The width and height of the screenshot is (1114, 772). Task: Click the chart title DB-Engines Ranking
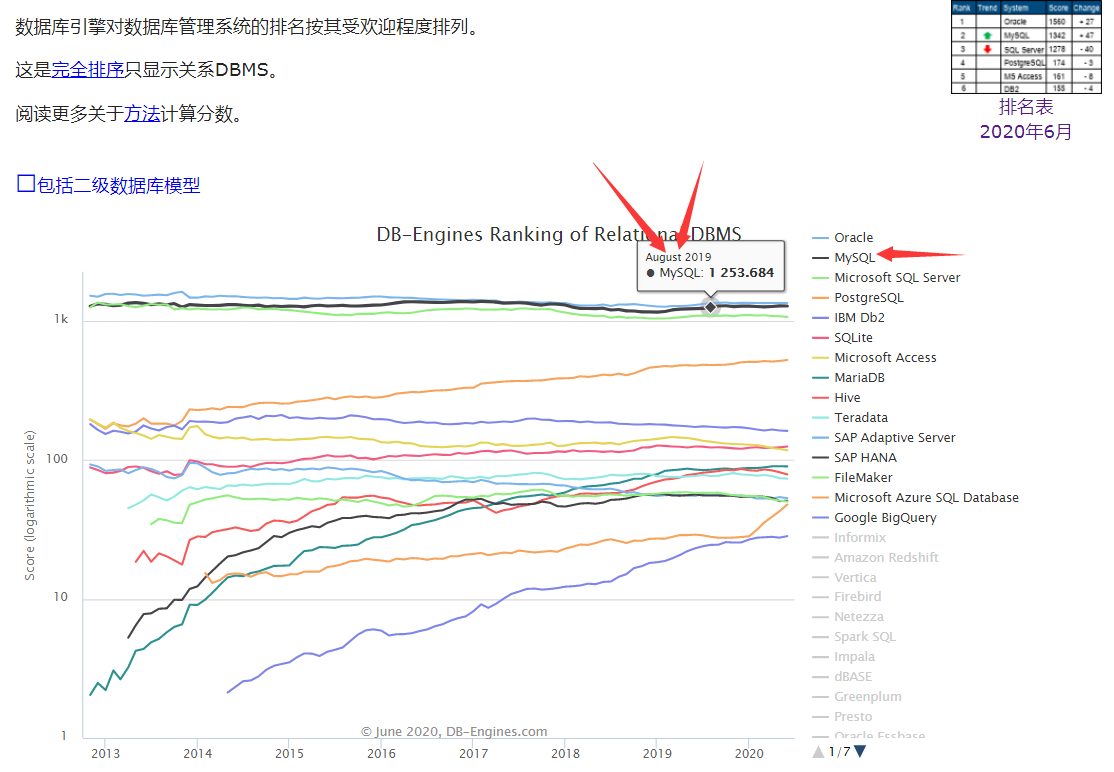tap(558, 234)
